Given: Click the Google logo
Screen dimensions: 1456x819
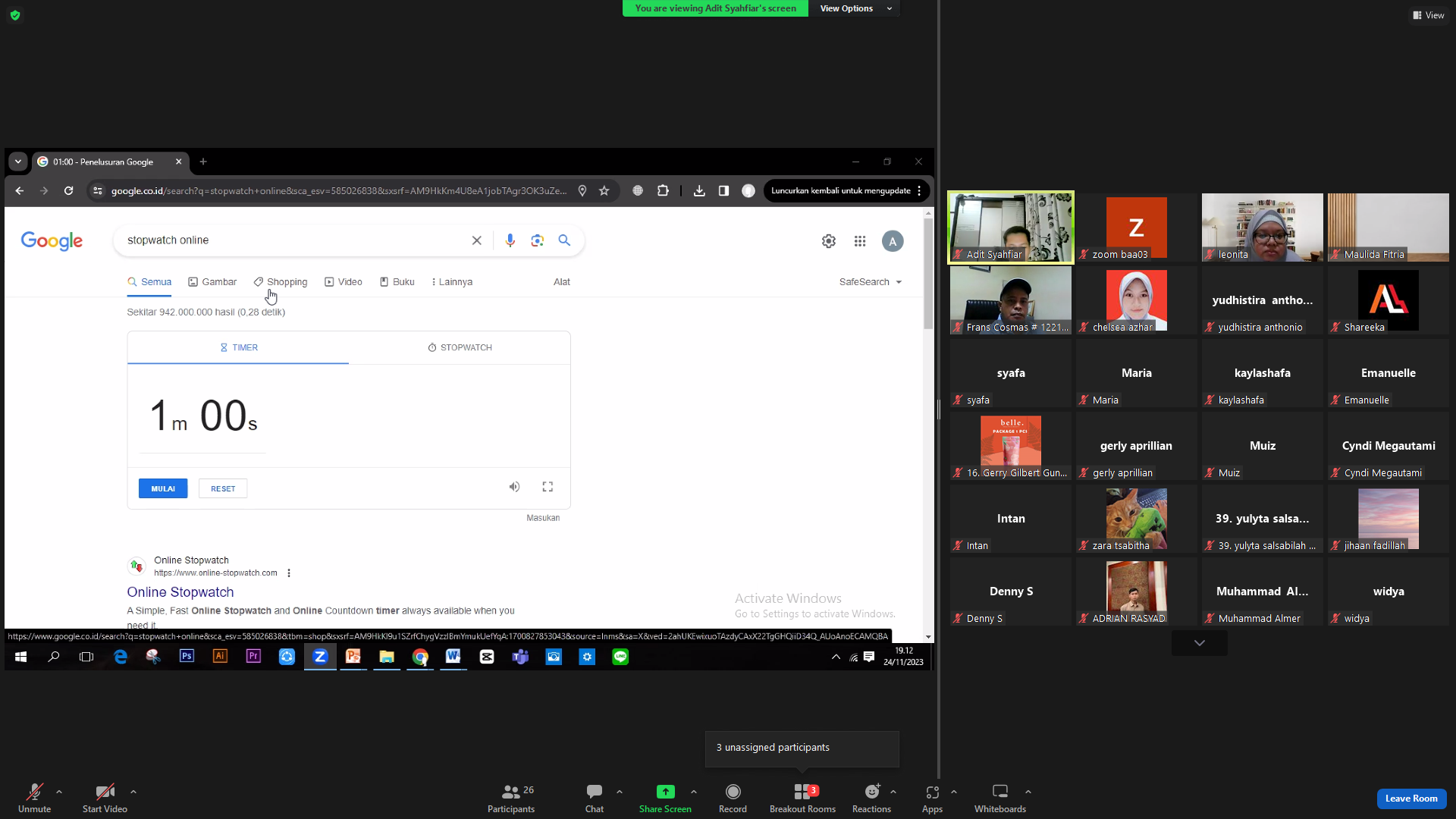Looking at the screenshot, I should click(x=52, y=241).
